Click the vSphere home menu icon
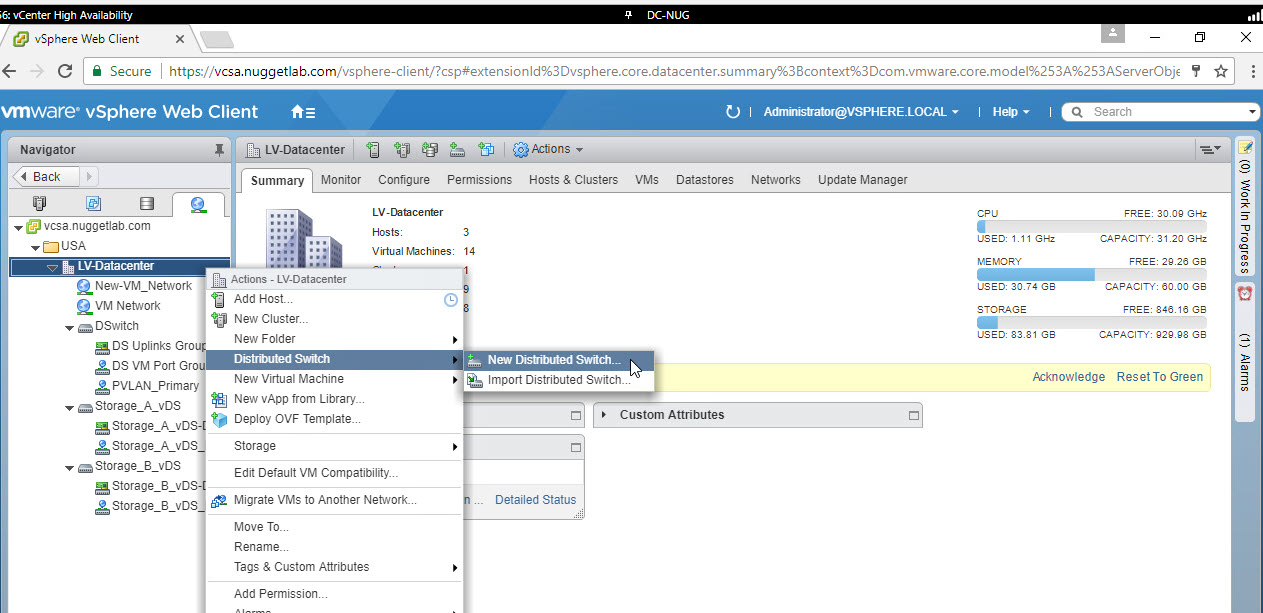The width and height of the screenshot is (1263, 613). [303, 112]
